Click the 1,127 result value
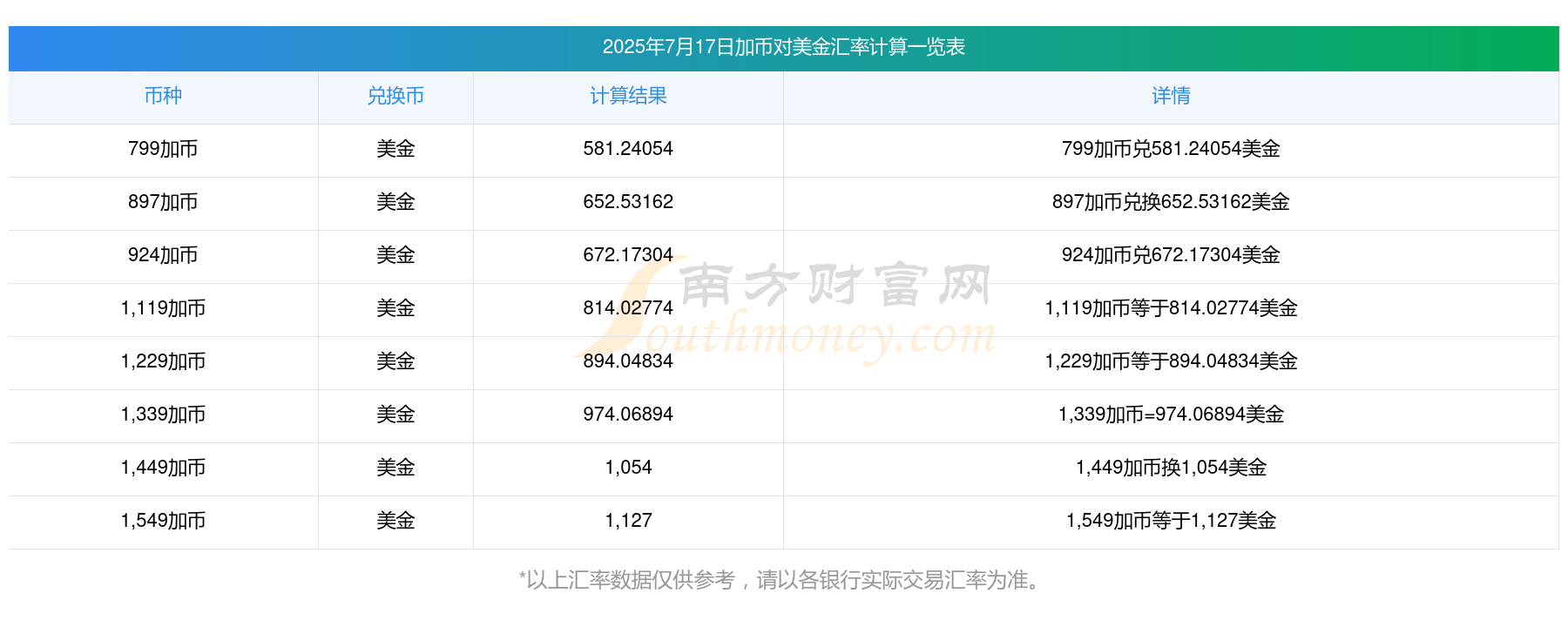 (628, 521)
